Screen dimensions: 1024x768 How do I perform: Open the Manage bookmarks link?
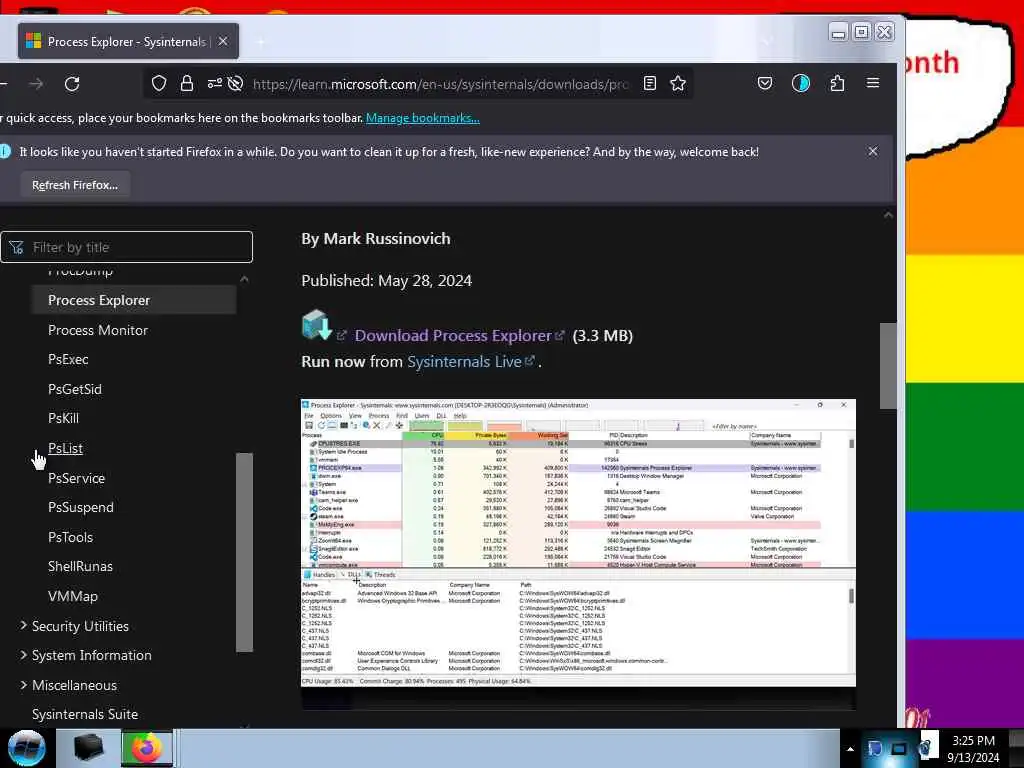click(423, 118)
